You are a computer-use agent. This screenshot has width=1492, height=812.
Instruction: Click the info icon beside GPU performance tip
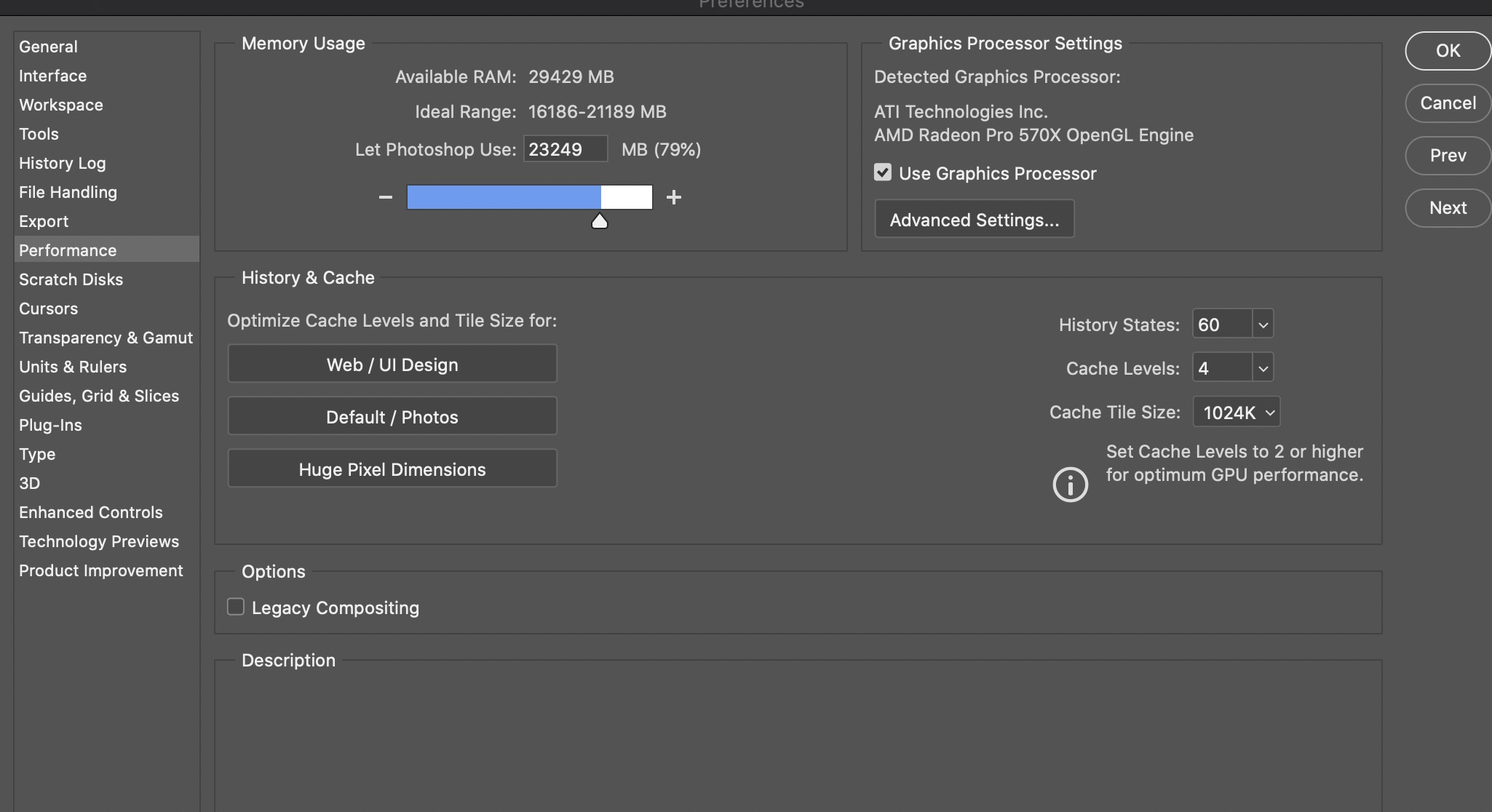[x=1069, y=484]
